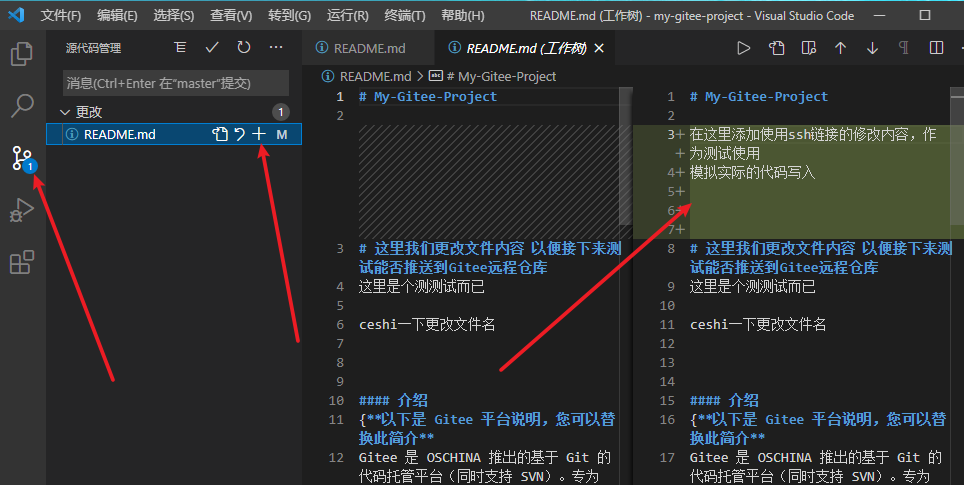The height and width of the screenshot is (485, 964).
Task: Click # My-Gitee-Project breadcrumb symbol
Action: (x=500, y=76)
